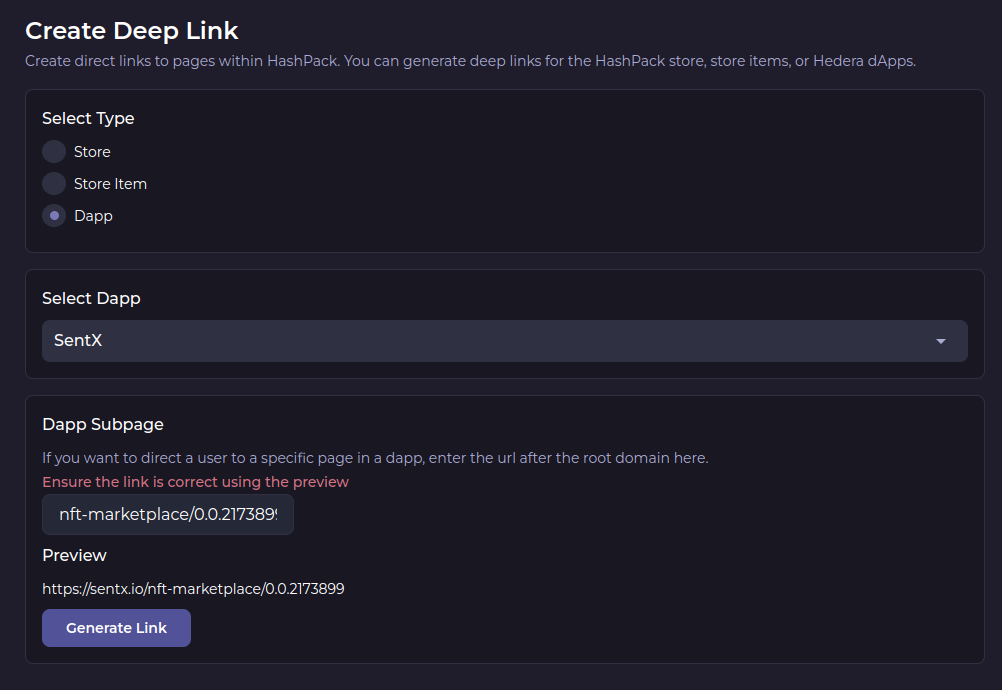Click the SentX selected value text
Viewport: 1002px width, 690px height.
click(x=78, y=341)
